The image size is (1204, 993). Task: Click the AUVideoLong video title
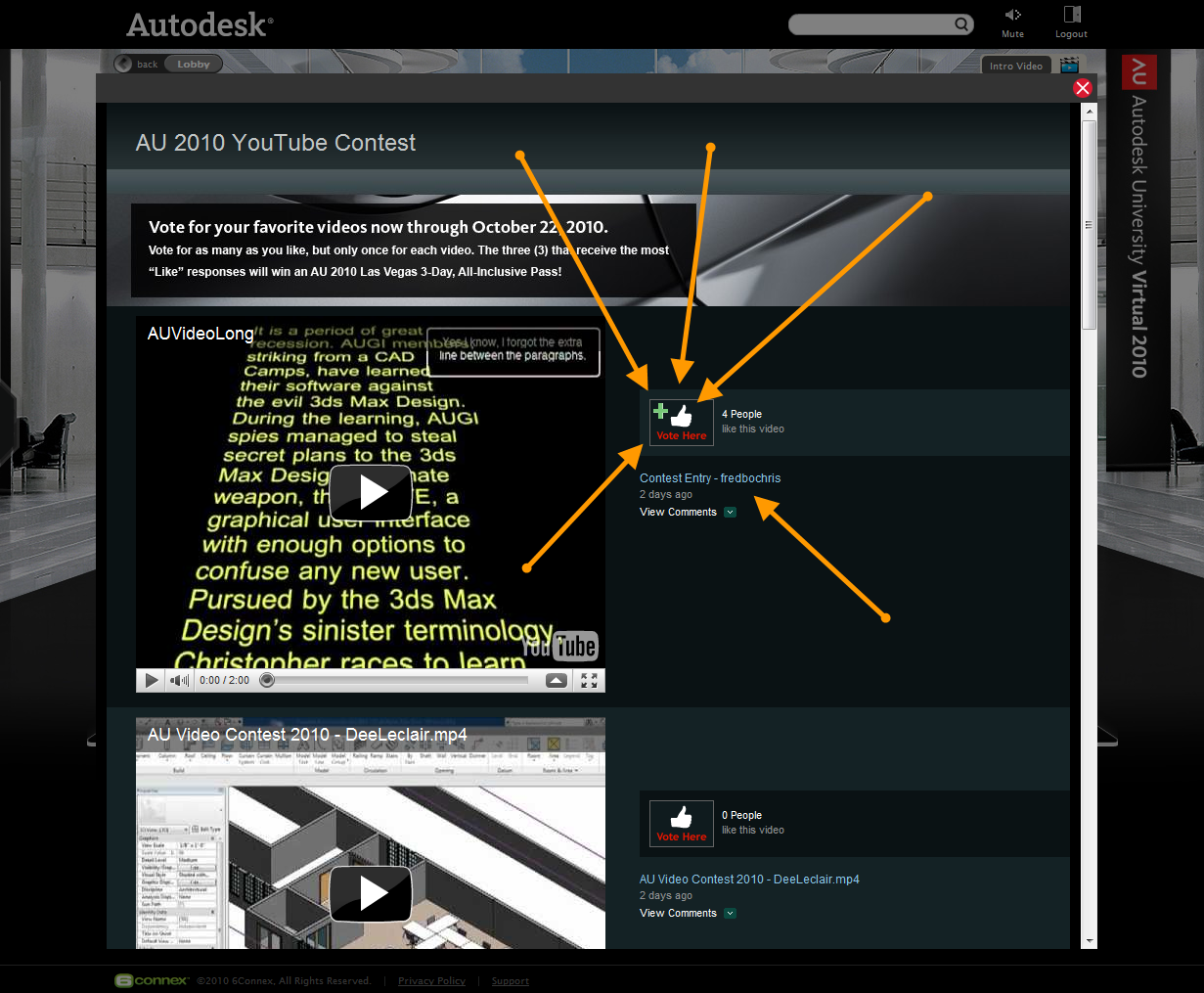pos(201,334)
